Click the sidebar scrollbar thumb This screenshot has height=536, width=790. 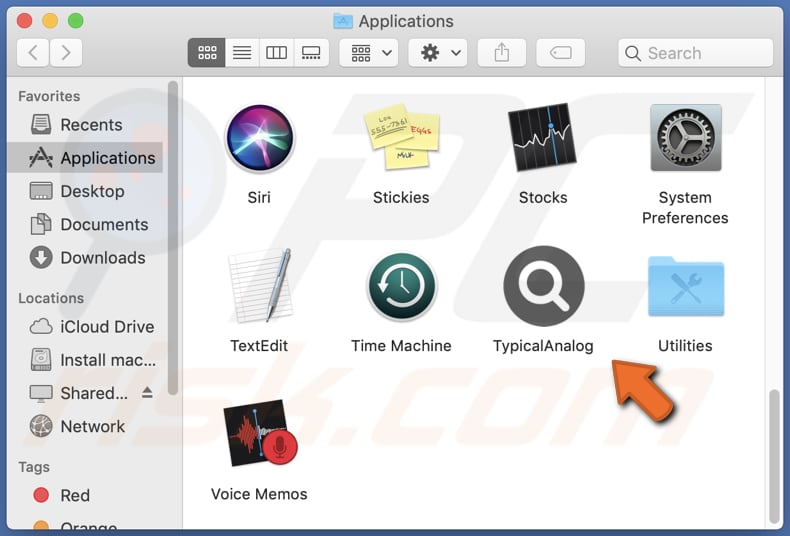(173, 237)
